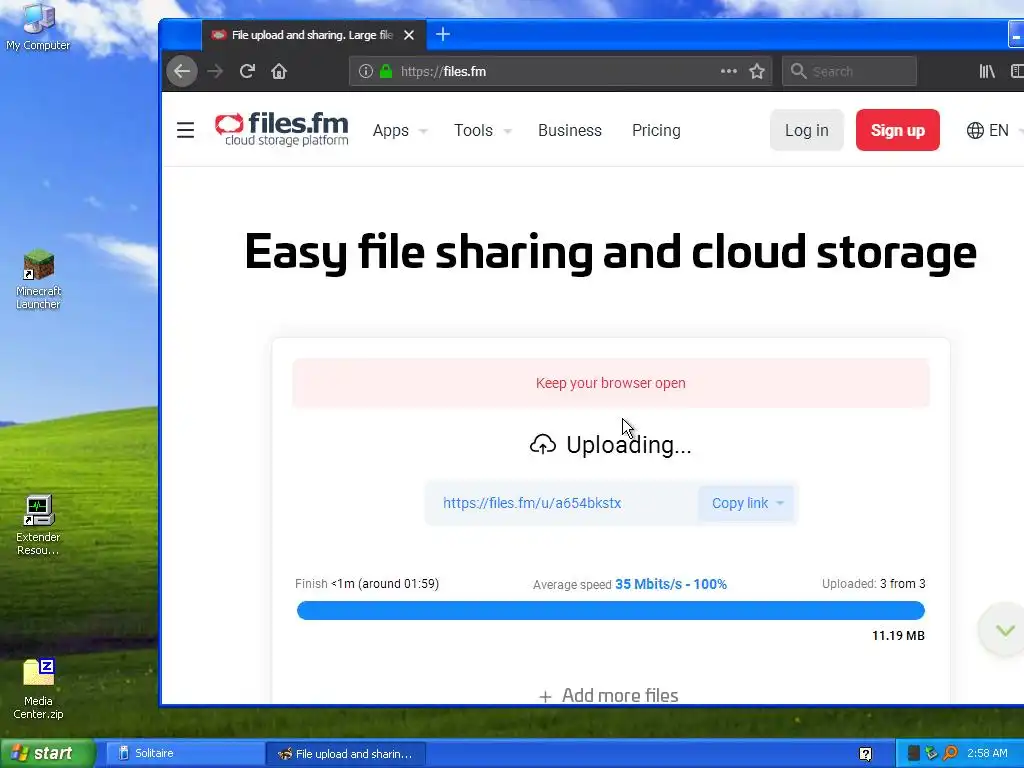Open the Windows start menu
1024x768 pixels.
pyautogui.click(x=48, y=753)
